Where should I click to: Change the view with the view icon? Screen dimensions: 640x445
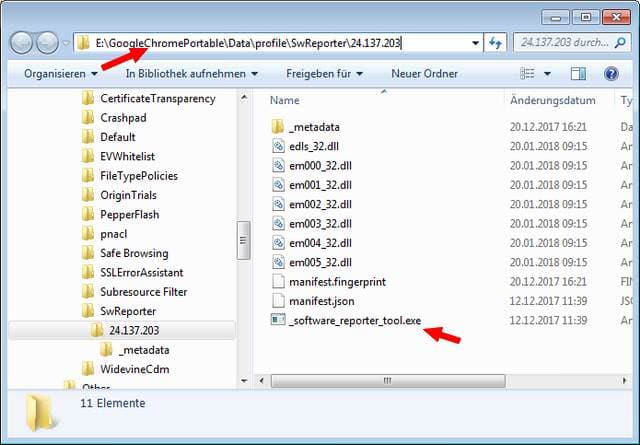point(527,74)
